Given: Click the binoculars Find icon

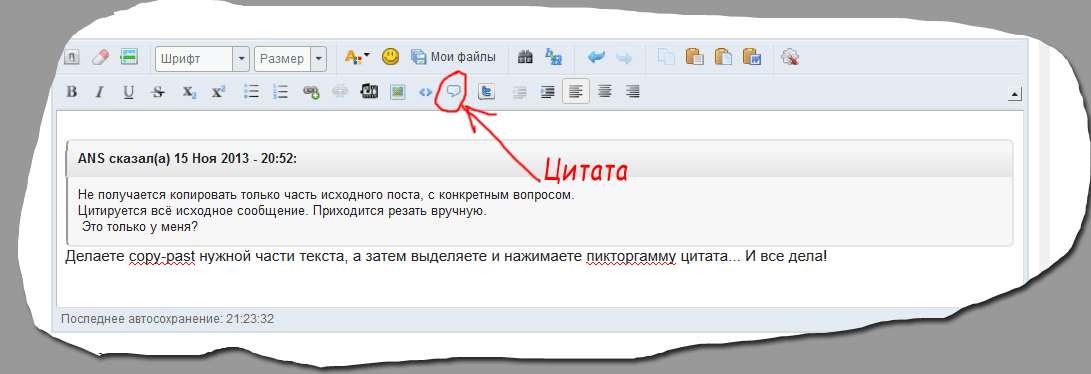Looking at the screenshot, I should 525,58.
